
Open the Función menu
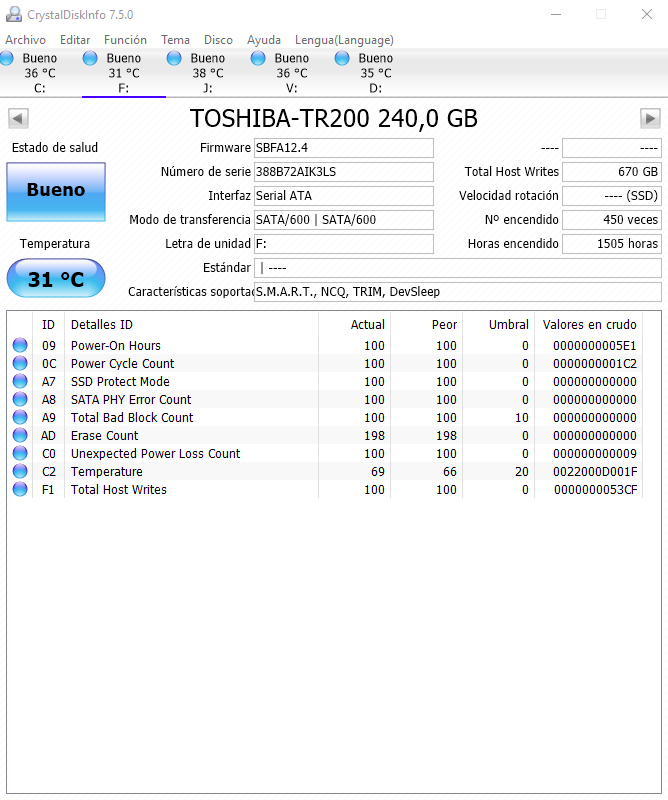pos(126,40)
